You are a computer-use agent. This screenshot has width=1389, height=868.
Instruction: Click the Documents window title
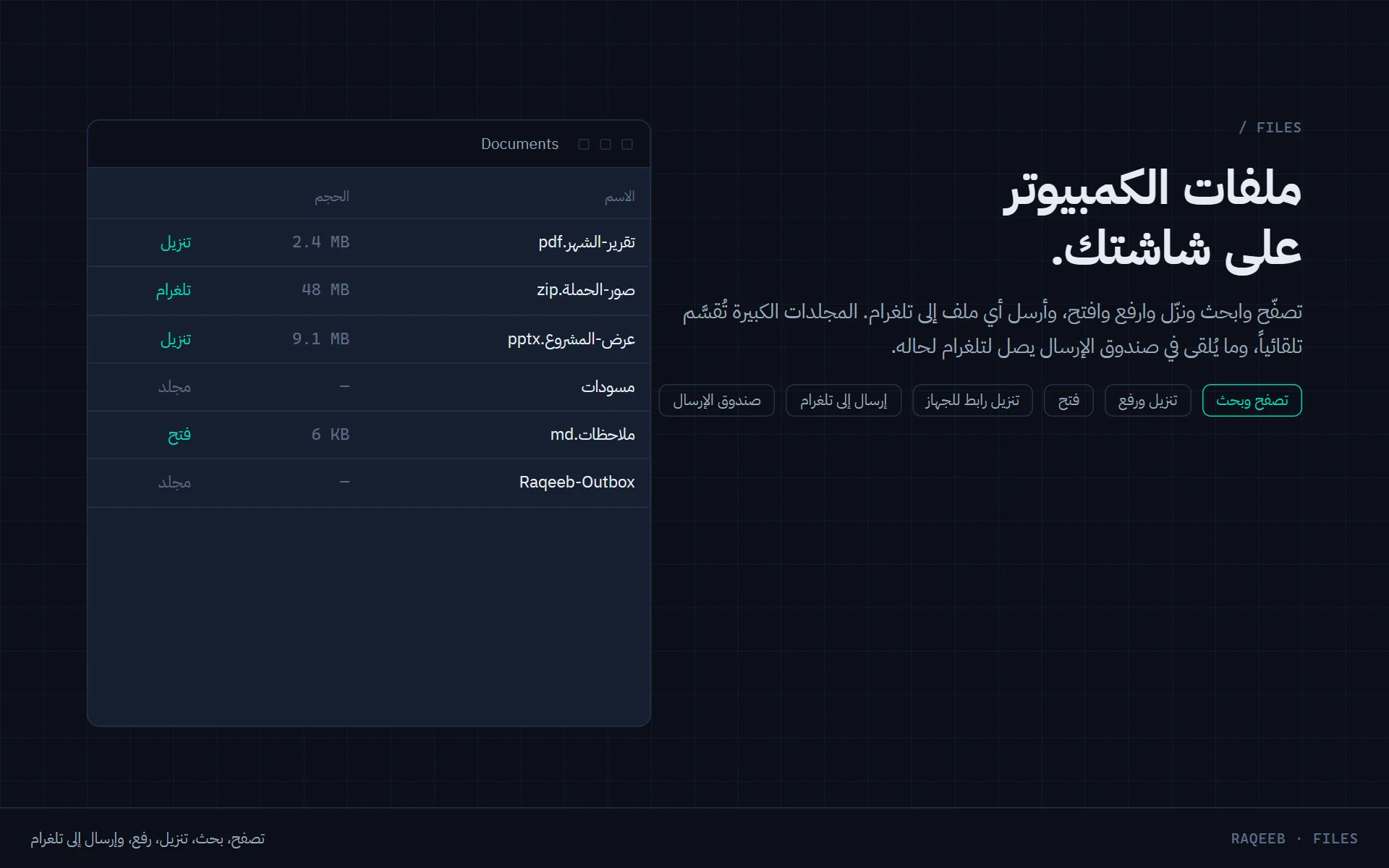pyautogui.click(x=519, y=144)
